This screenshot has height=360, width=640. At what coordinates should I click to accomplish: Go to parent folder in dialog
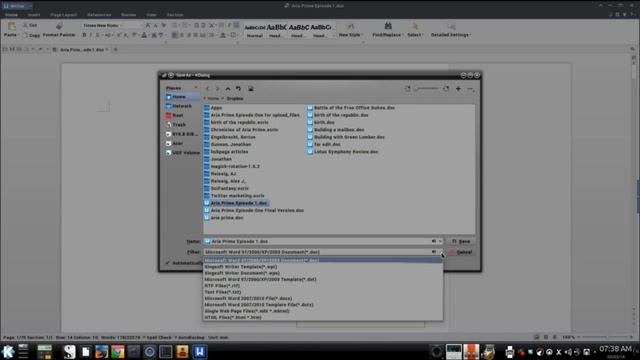(228, 89)
